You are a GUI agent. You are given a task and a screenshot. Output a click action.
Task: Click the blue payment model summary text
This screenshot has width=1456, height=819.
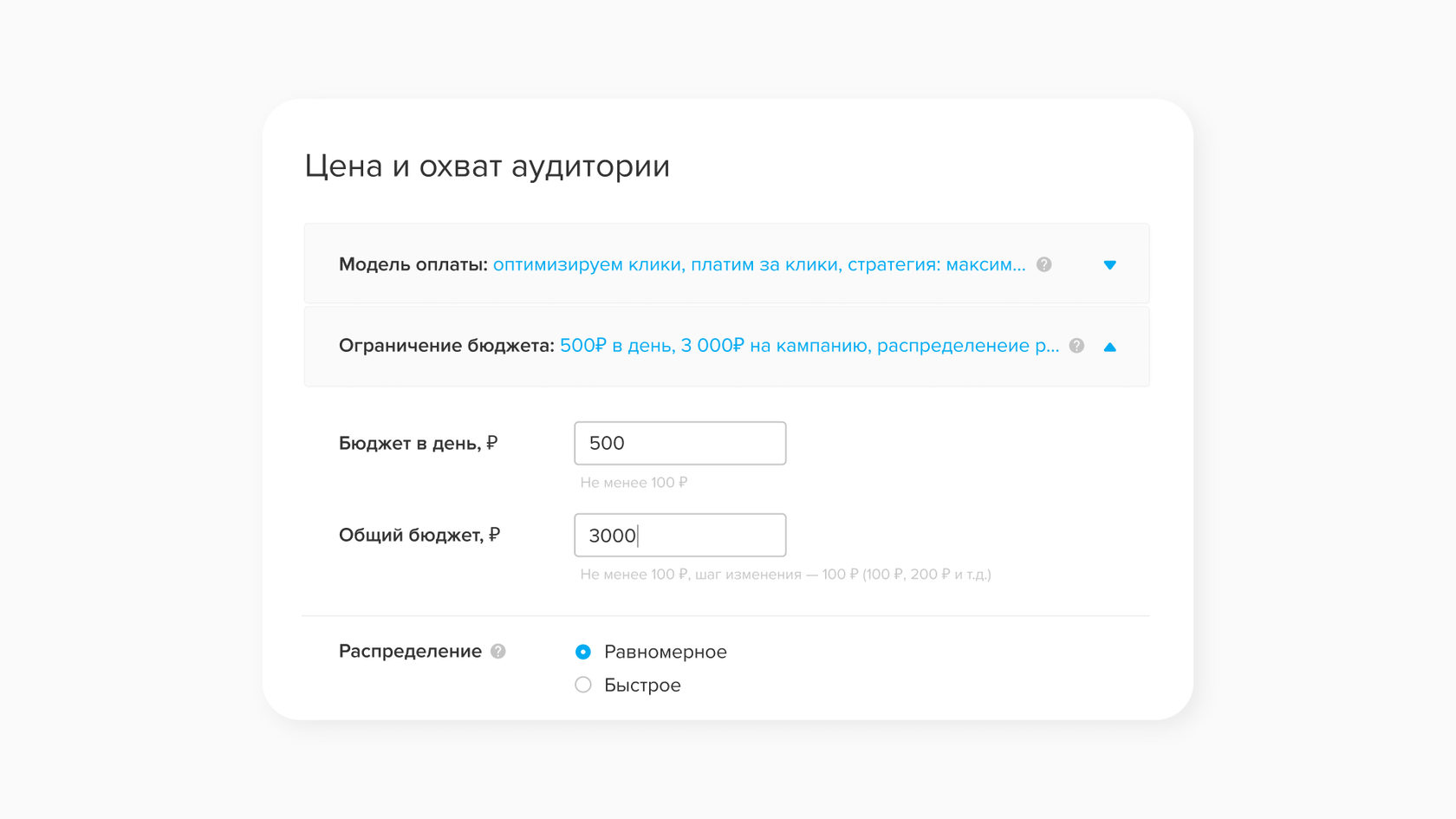(758, 264)
